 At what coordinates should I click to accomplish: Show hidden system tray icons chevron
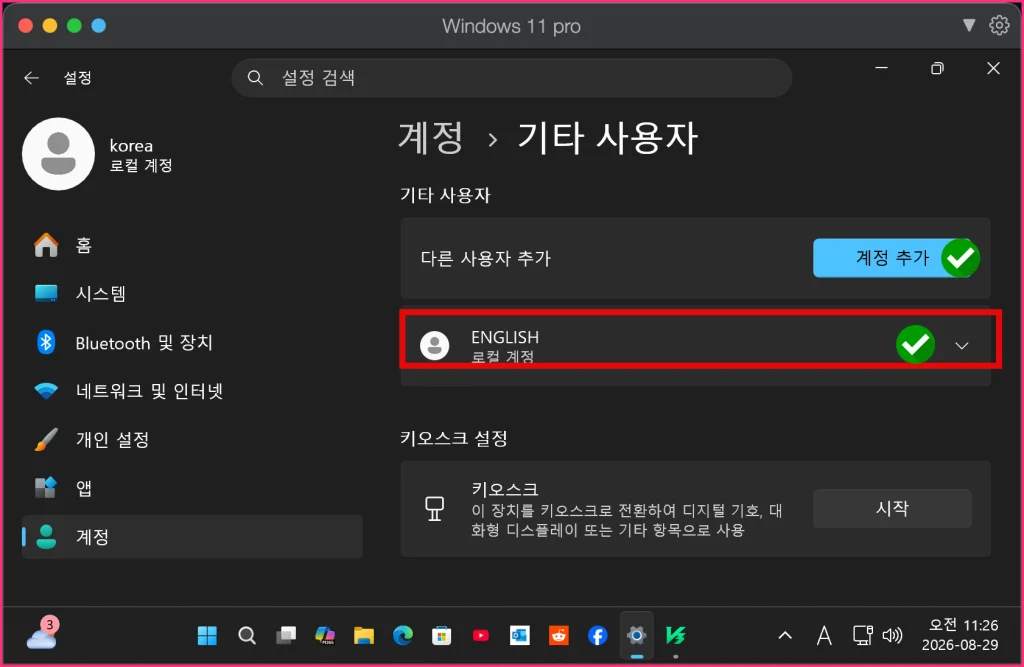pyautogui.click(x=785, y=635)
